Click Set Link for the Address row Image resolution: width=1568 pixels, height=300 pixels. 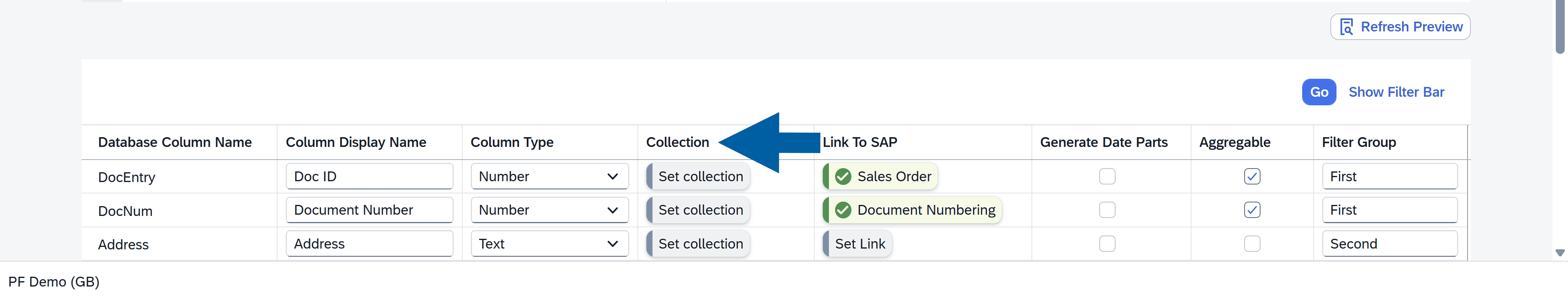click(859, 244)
